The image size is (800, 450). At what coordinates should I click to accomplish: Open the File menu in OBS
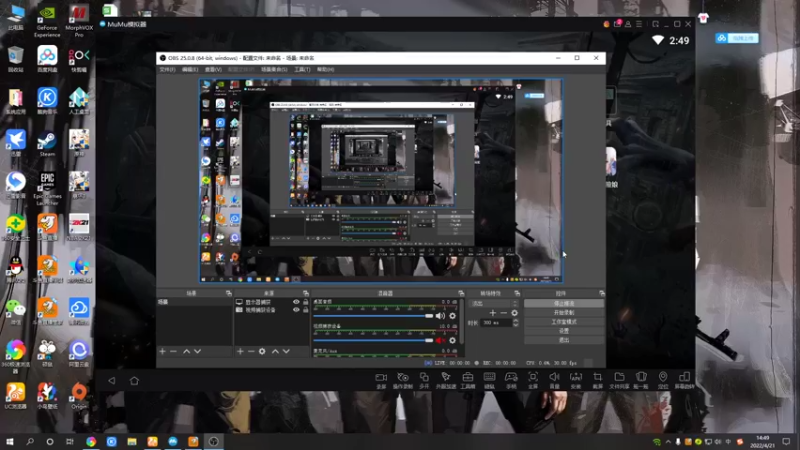point(167,69)
